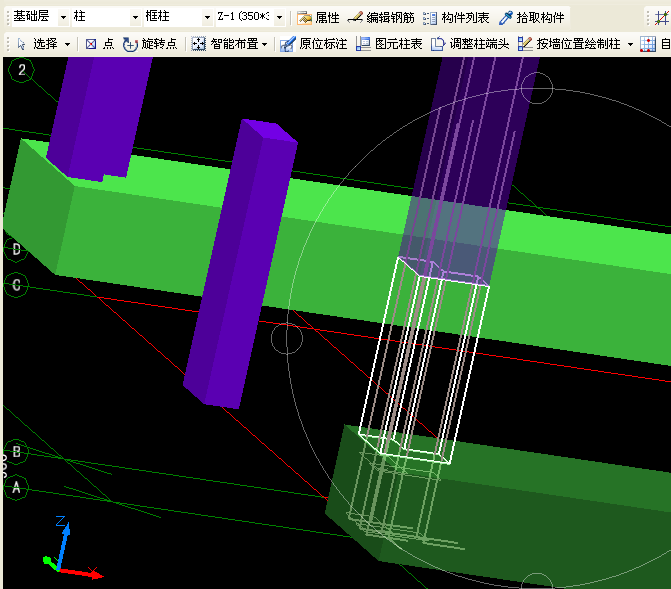Click the 拾取构件 text label
The height and width of the screenshot is (589, 671).
[540, 18]
